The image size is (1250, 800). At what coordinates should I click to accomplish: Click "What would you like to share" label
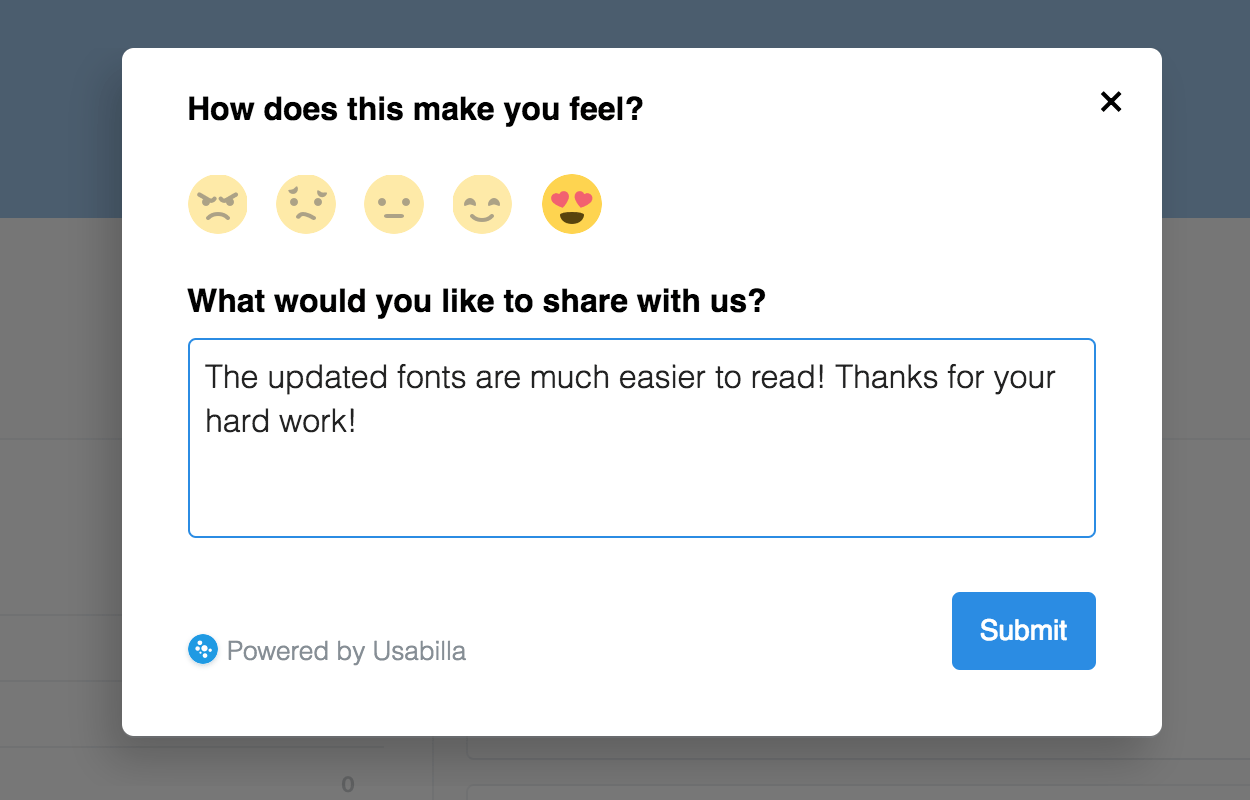(476, 300)
